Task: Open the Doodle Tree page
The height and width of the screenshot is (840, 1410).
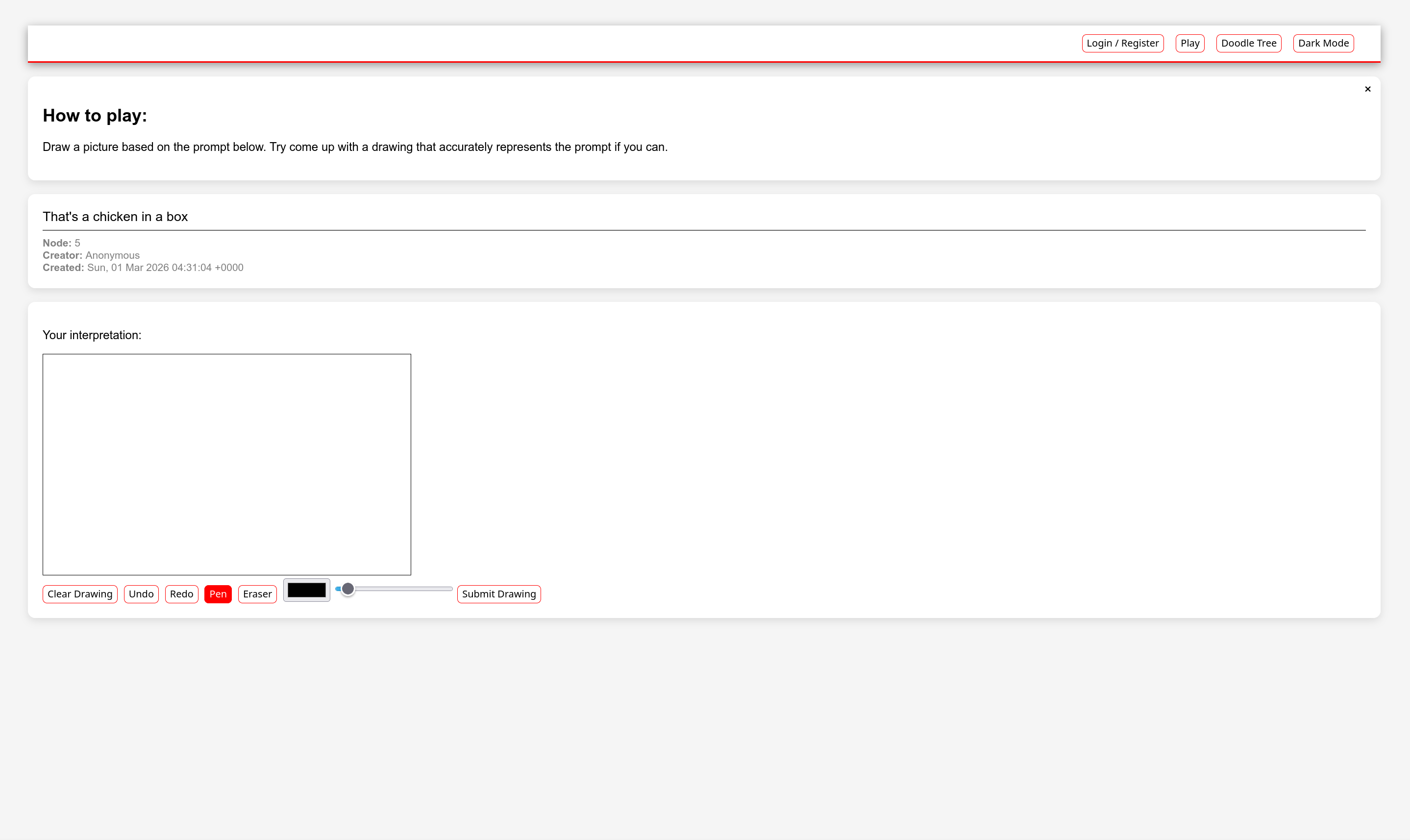Action: [x=1248, y=43]
